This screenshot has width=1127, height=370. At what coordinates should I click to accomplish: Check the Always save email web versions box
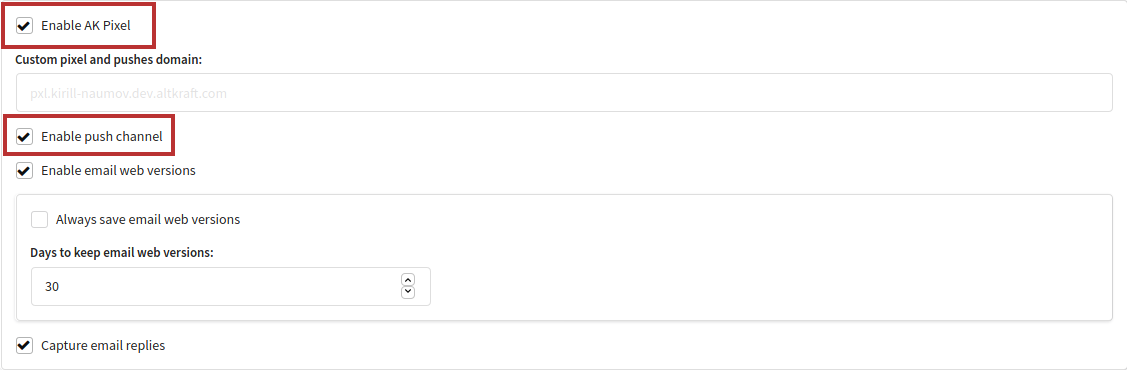point(40,220)
